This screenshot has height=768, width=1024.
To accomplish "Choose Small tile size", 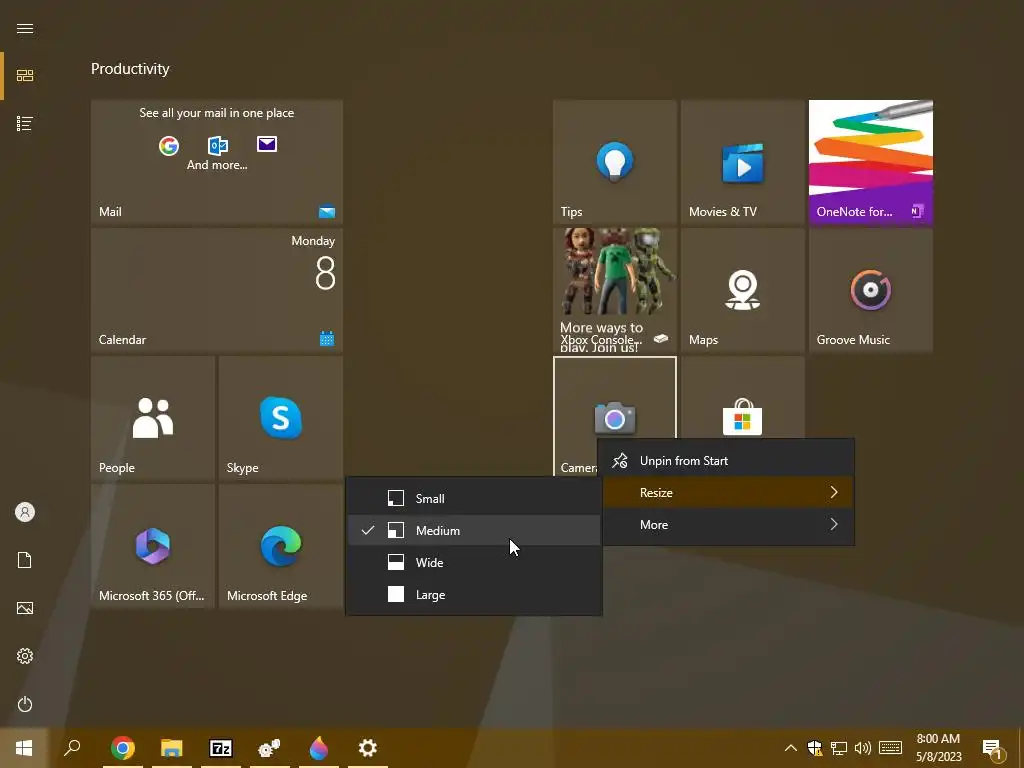I will pos(474,498).
